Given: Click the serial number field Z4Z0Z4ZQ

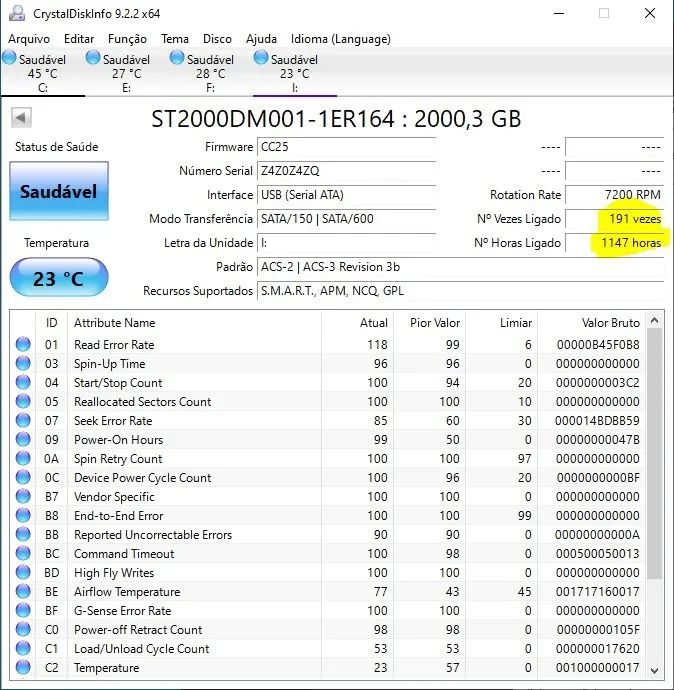Looking at the screenshot, I should pos(346,171).
